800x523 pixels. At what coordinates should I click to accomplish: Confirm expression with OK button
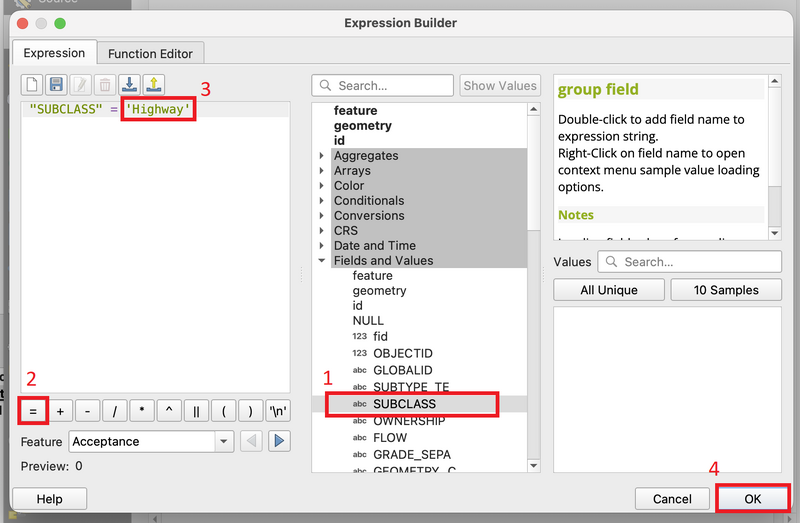click(x=753, y=499)
